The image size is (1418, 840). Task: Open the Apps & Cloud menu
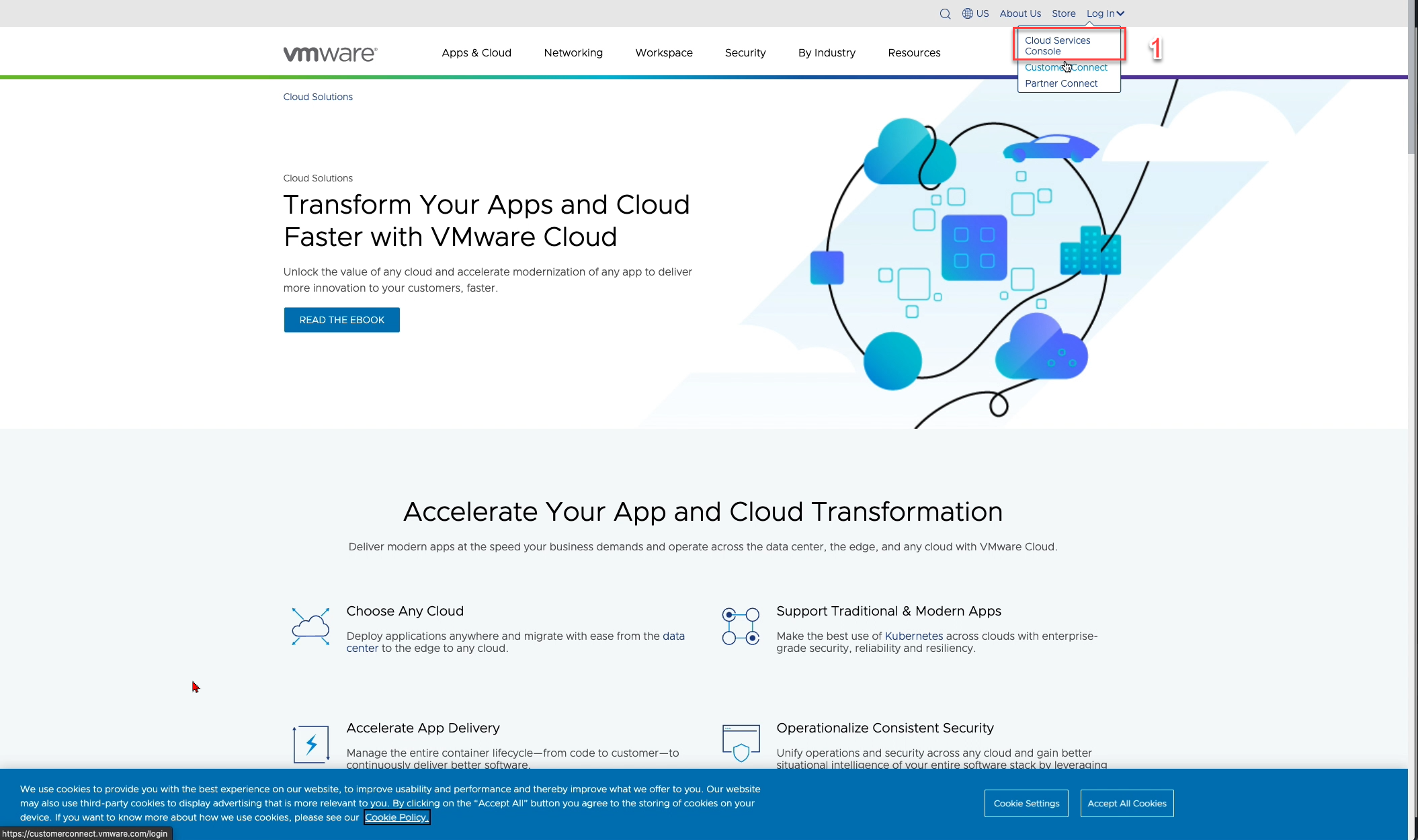pos(476,52)
